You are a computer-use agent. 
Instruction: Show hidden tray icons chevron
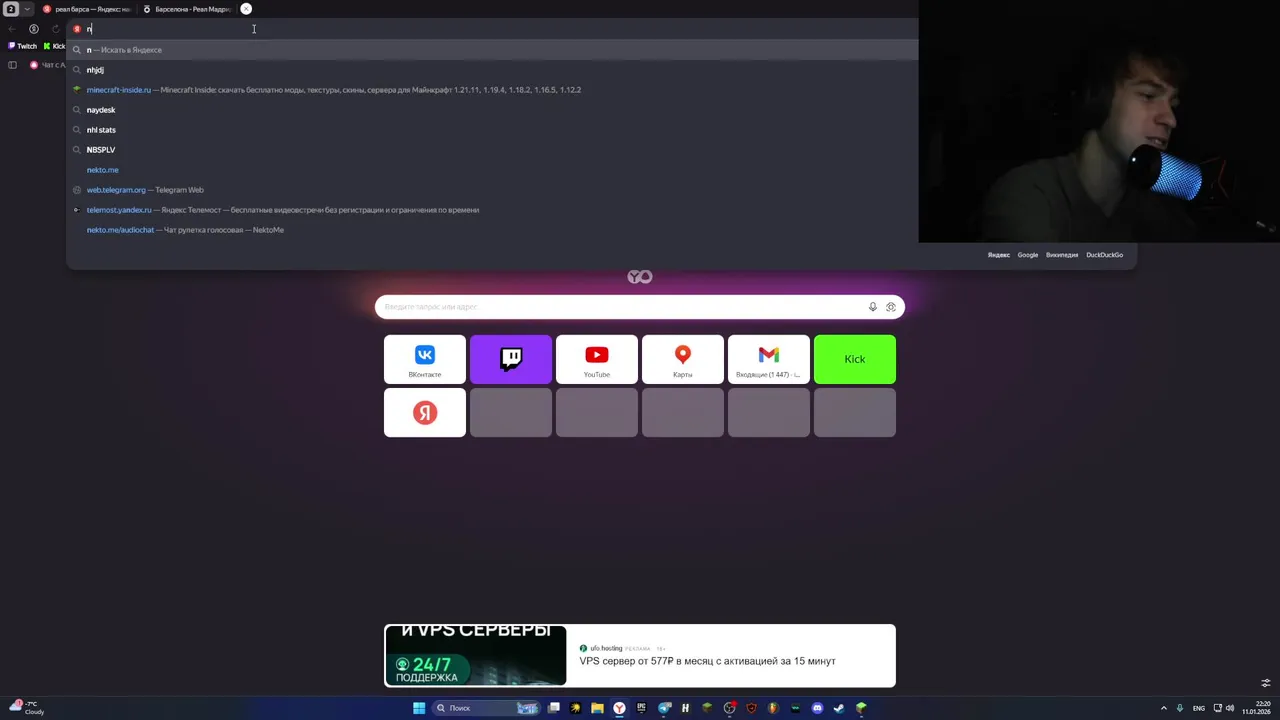click(x=1163, y=708)
